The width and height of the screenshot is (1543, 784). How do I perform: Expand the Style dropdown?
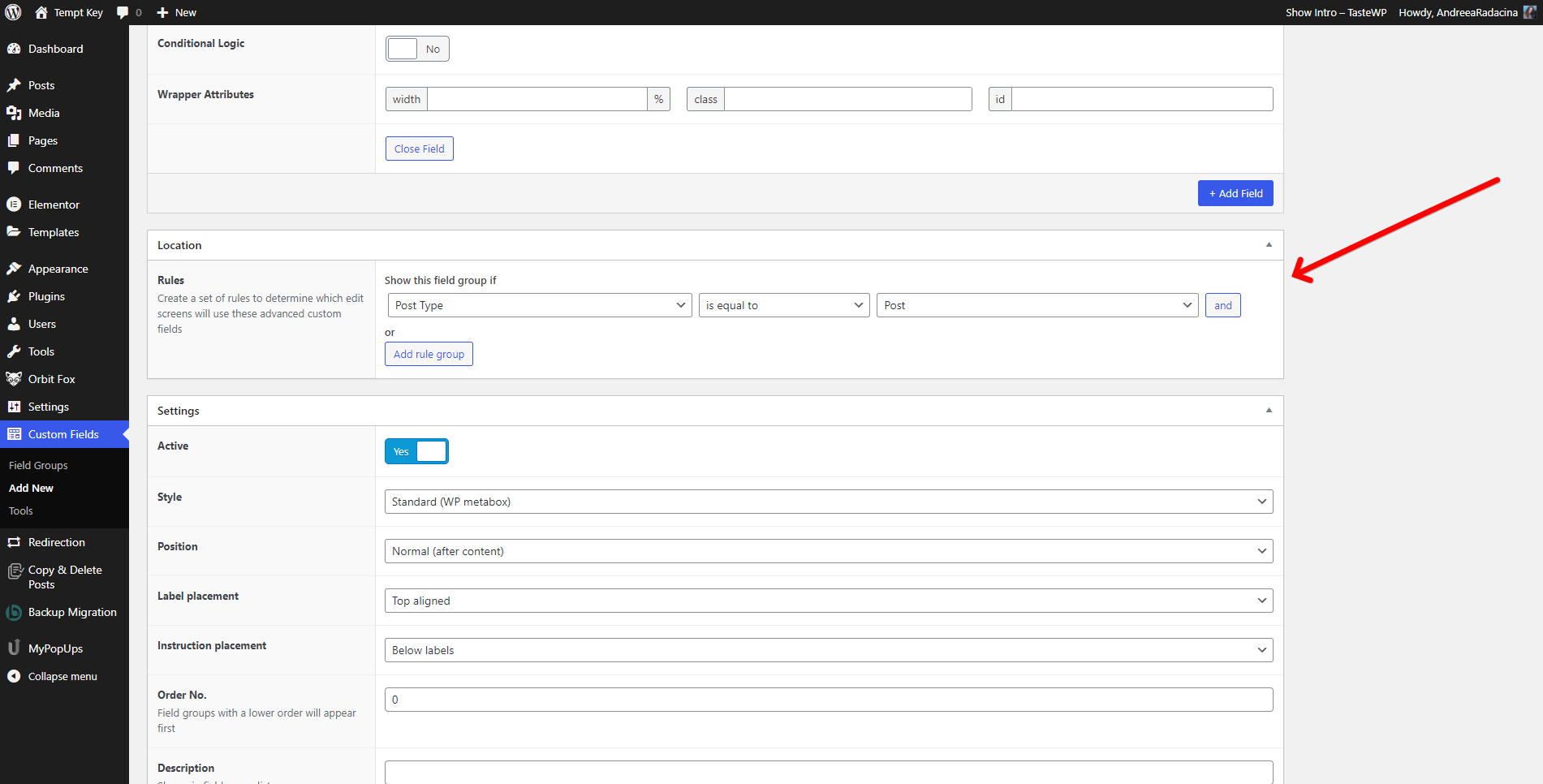click(828, 502)
